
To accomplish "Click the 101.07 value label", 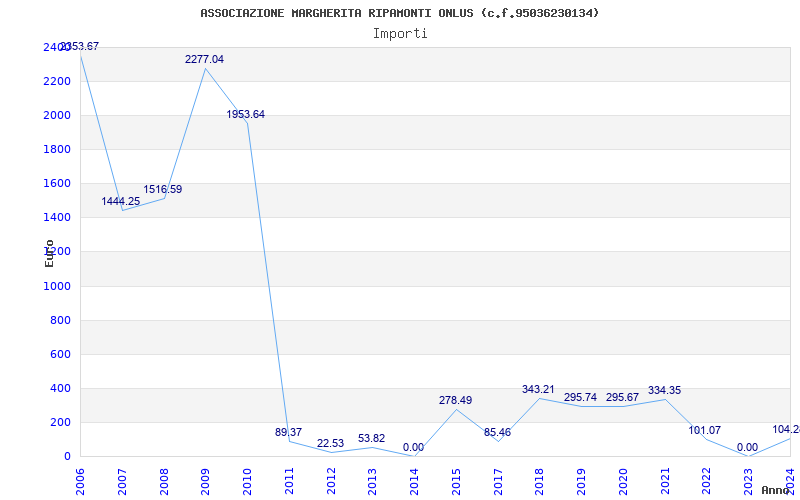I will click(705, 430).
